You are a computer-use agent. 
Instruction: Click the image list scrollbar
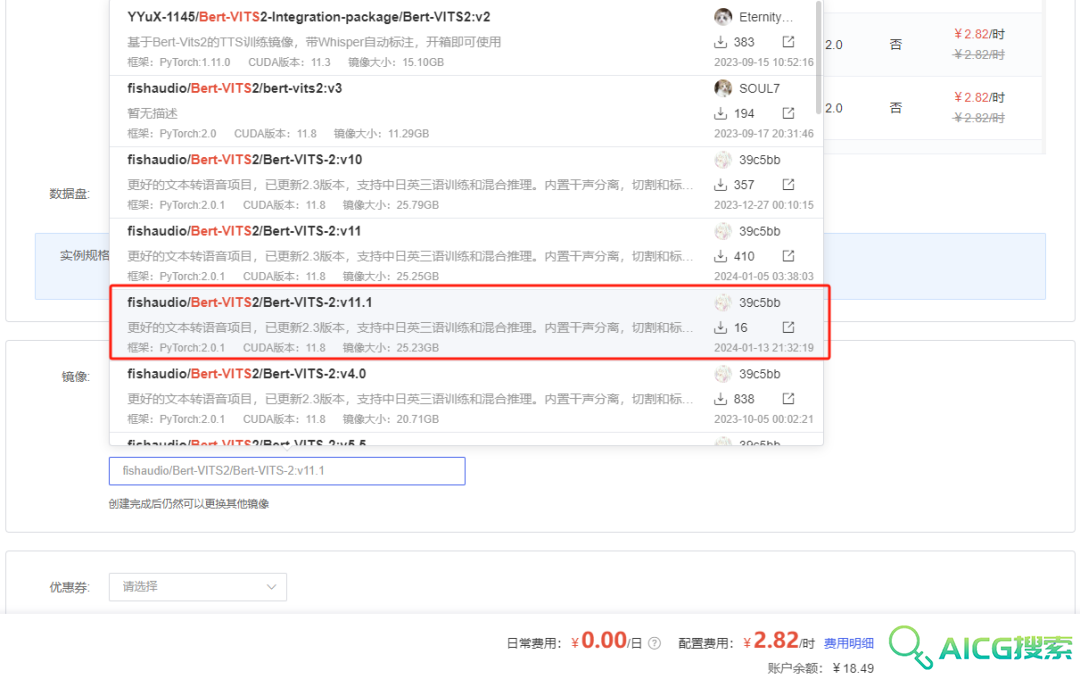coord(818,58)
